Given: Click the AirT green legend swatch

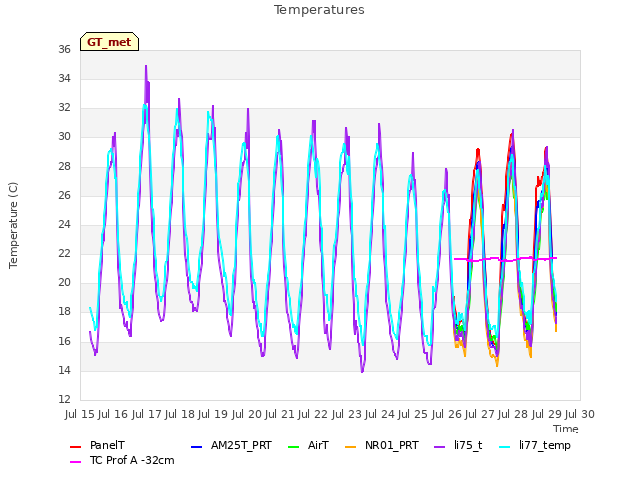Looking at the screenshot, I should (293, 447).
